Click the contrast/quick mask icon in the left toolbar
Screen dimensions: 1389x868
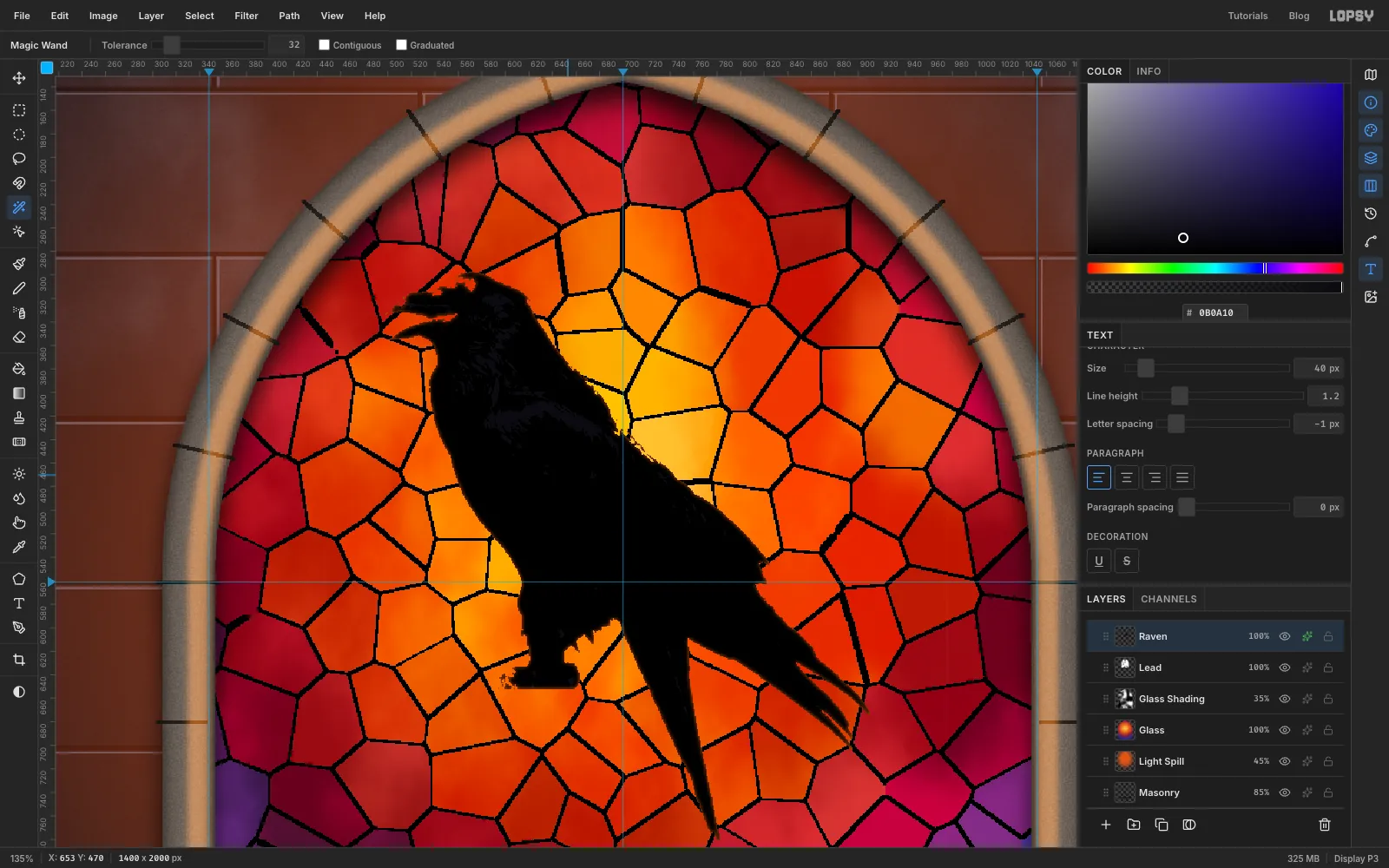point(19,692)
